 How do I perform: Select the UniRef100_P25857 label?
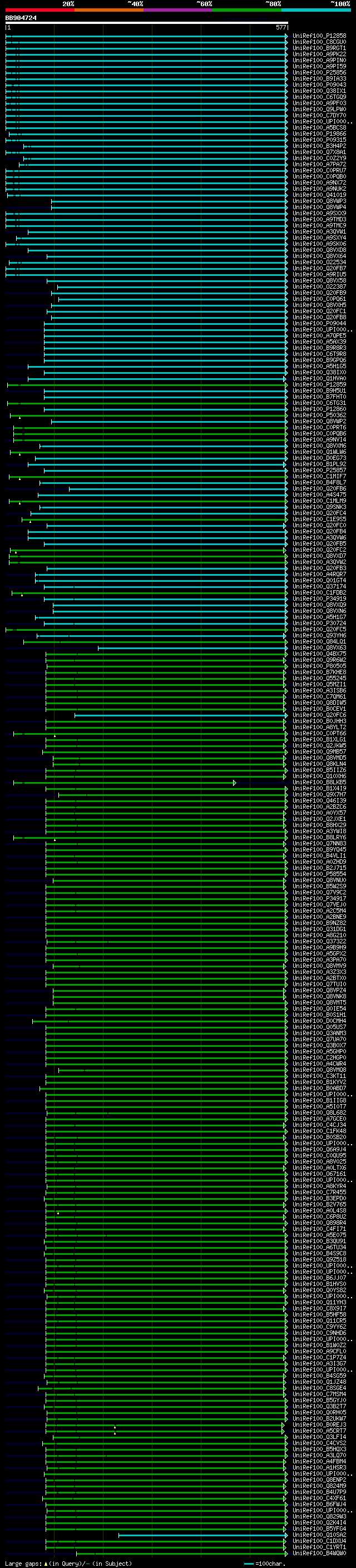point(319,471)
